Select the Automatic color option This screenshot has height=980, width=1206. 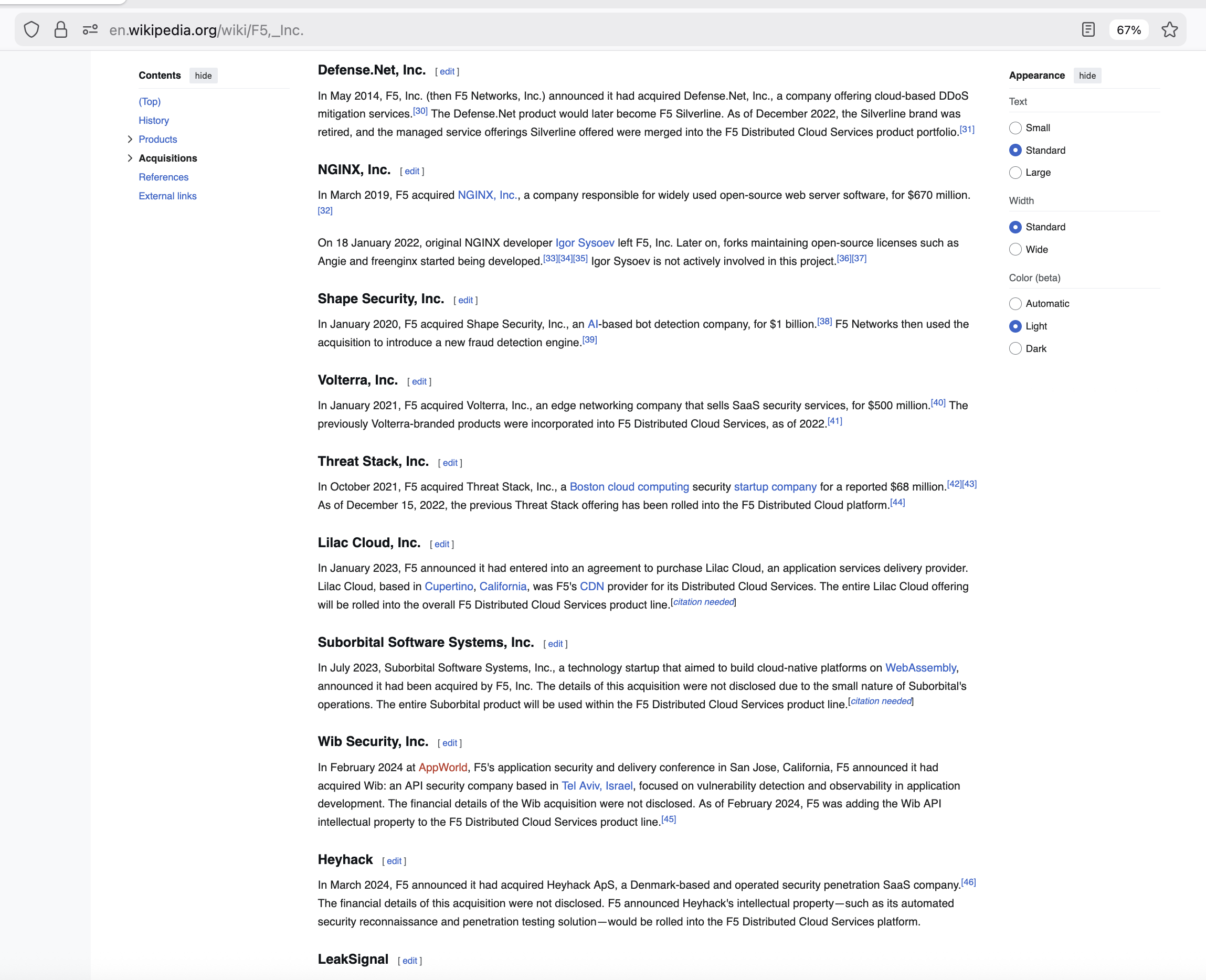pyautogui.click(x=1015, y=304)
